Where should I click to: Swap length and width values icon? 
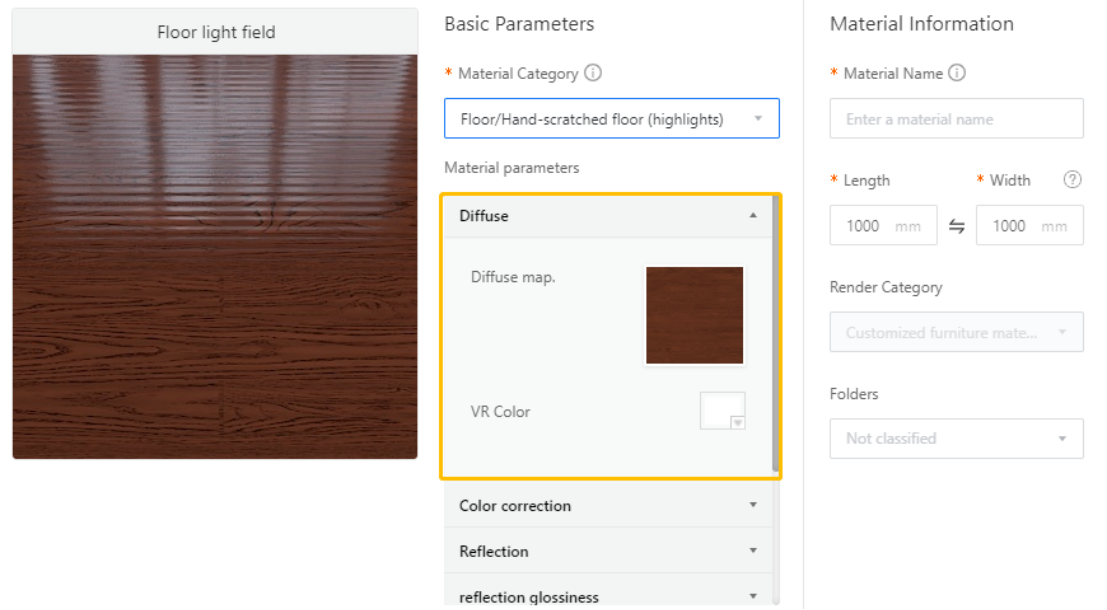[x=957, y=226]
